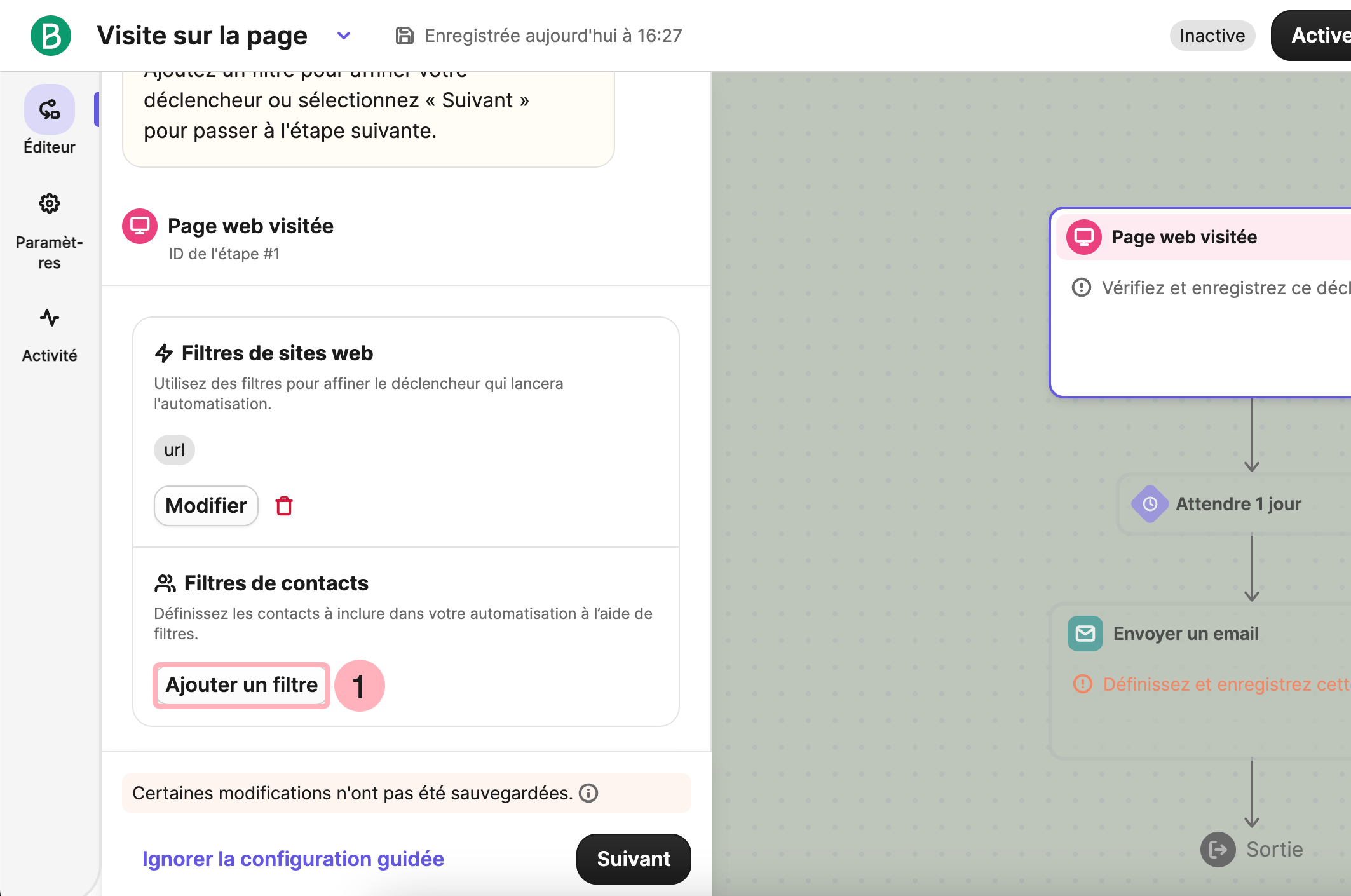Image resolution: width=1351 pixels, height=896 pixels.
Task: Click the unsaved changes info icon
Action: (x=588, y=793)
